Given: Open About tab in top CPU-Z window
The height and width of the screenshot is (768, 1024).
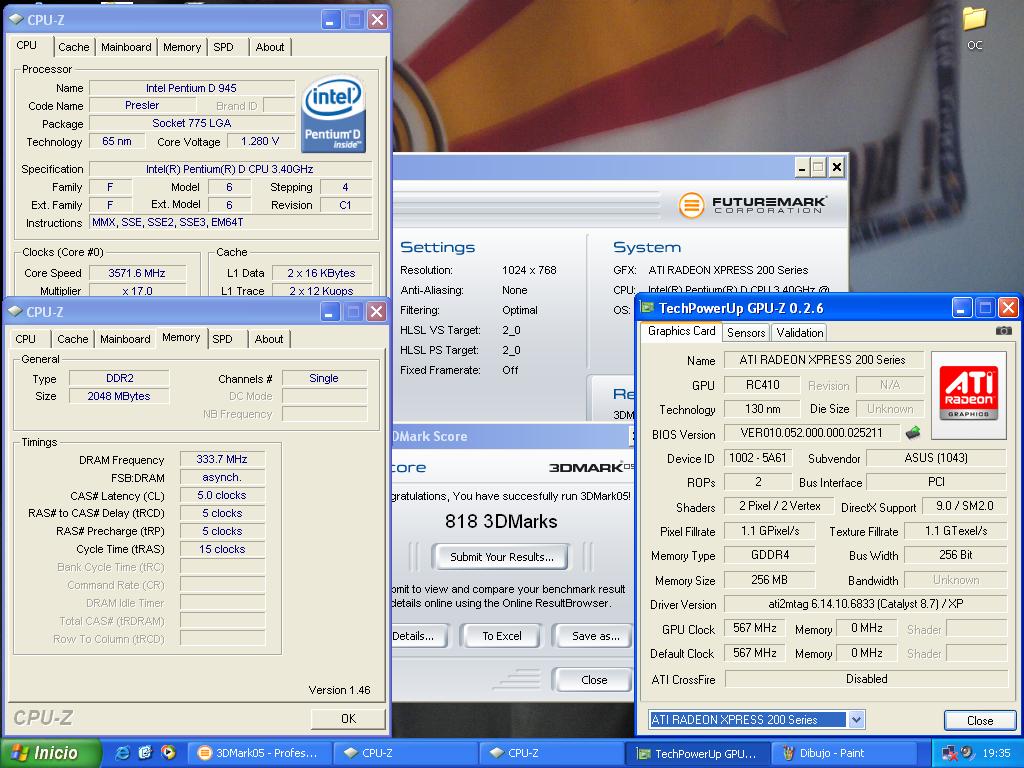Looking at the screenshot, I should tap(270, 47).
